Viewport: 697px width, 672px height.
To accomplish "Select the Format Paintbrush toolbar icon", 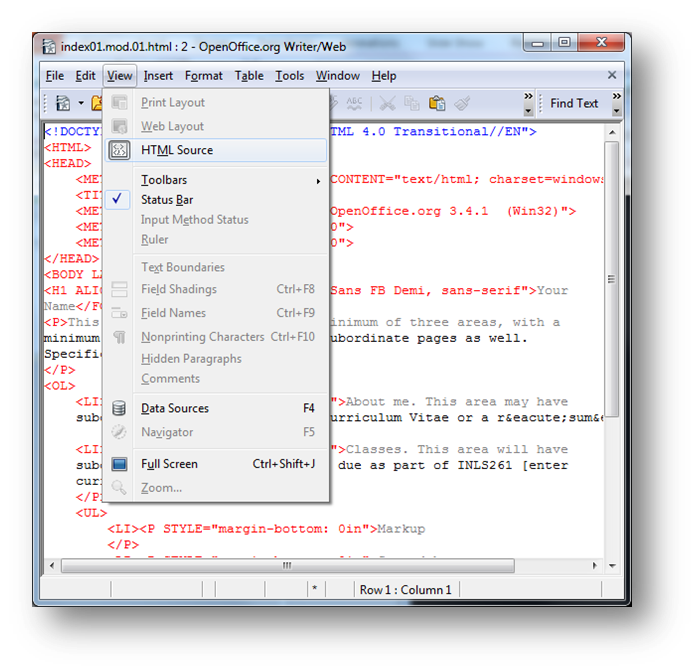I will (462, 103).
